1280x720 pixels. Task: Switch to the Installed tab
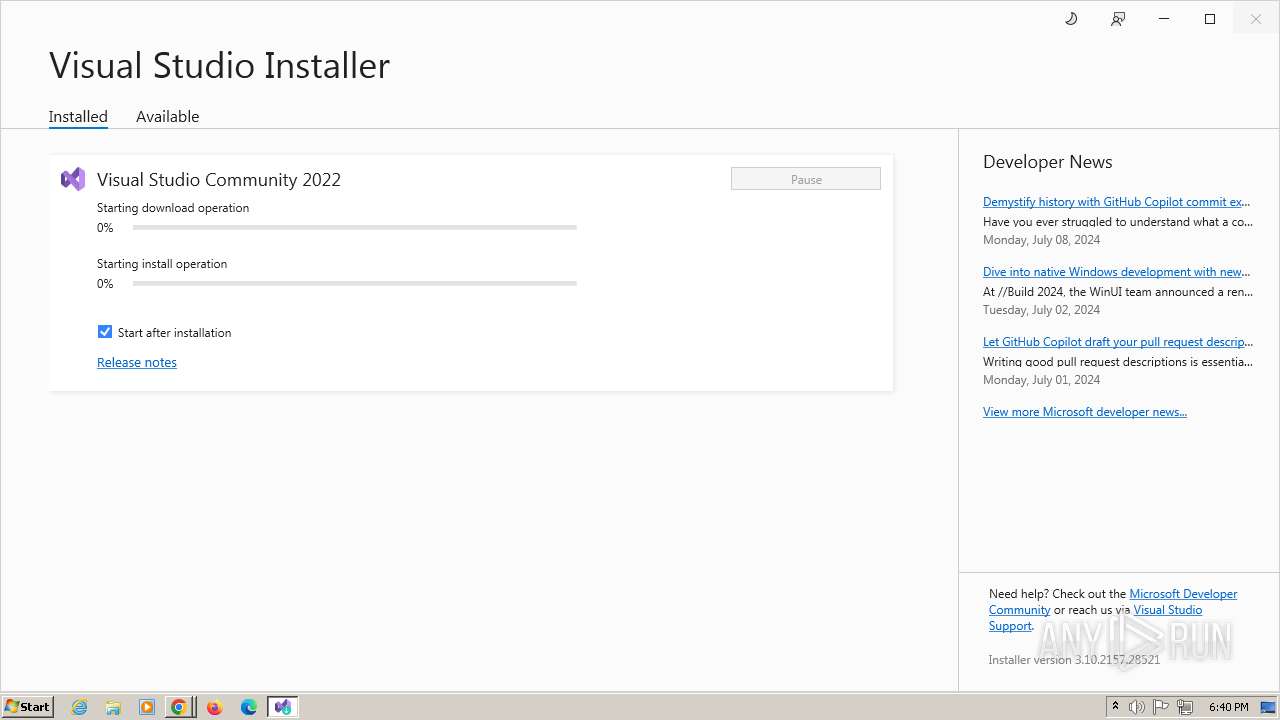coord(78,117)
